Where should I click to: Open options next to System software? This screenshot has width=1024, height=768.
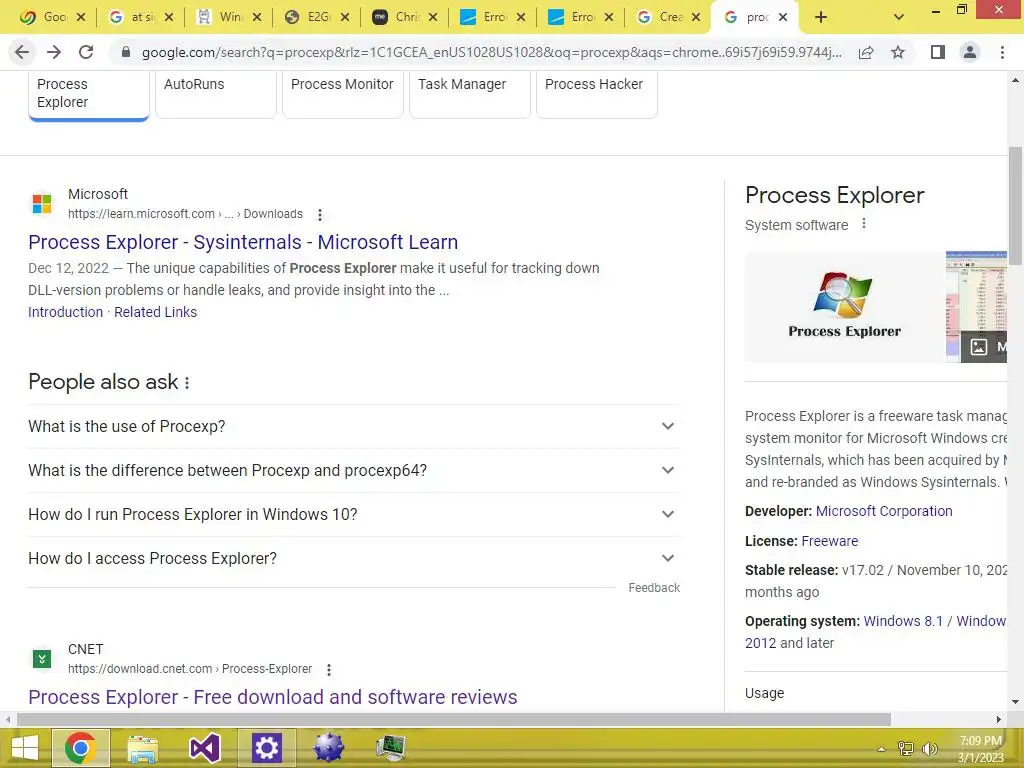pos(863,224)
